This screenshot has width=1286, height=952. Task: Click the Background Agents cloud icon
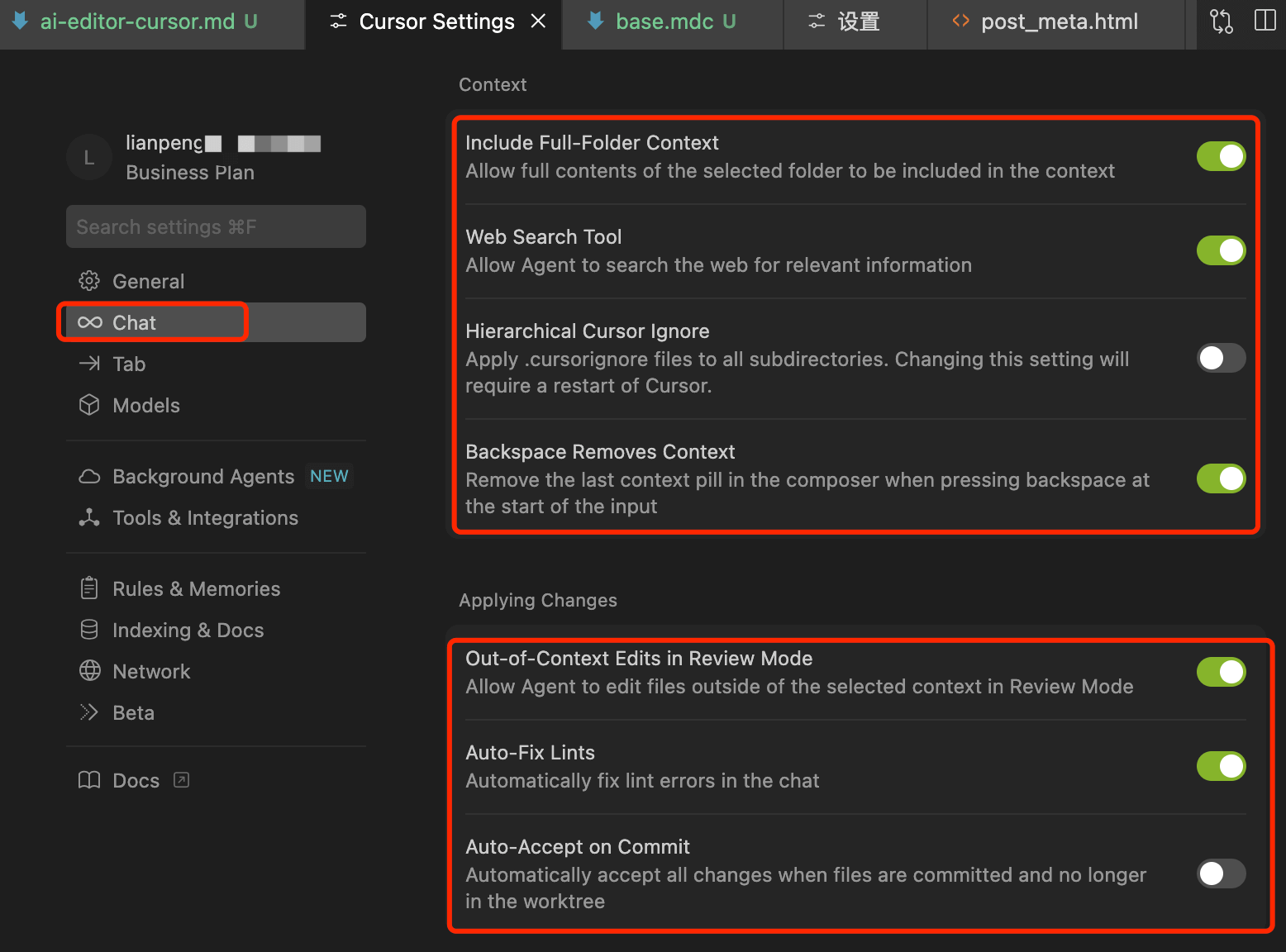[89, 477]
